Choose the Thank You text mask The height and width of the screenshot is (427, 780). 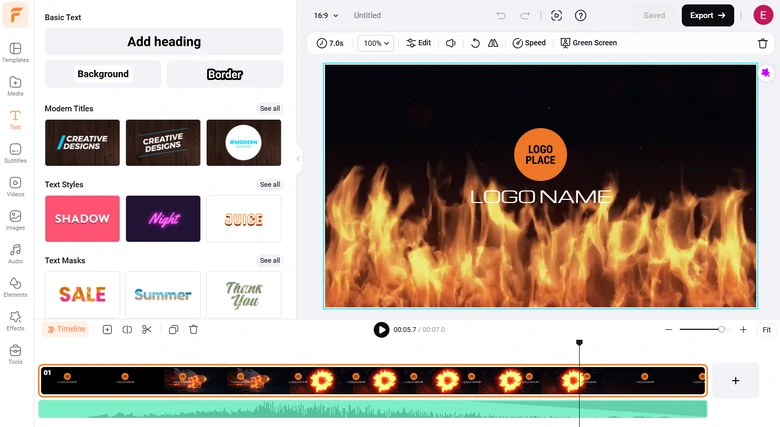244,294
